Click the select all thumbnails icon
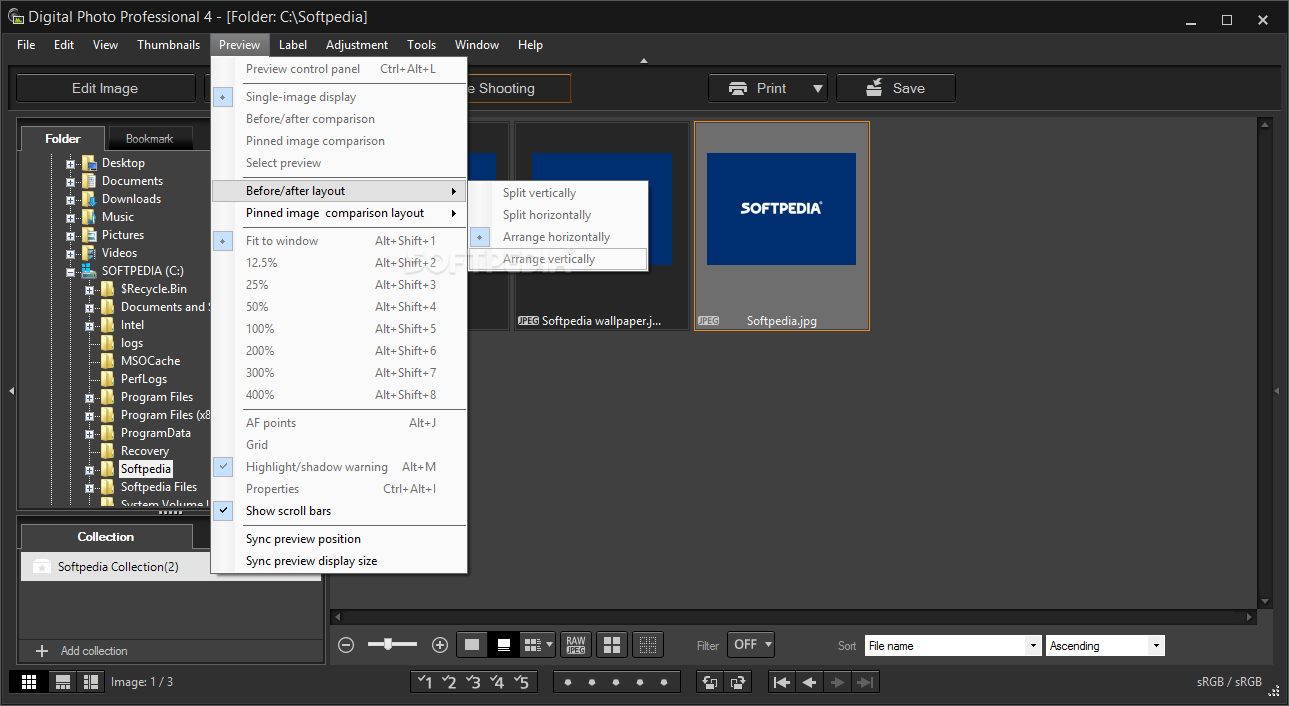 coord(612,645)
